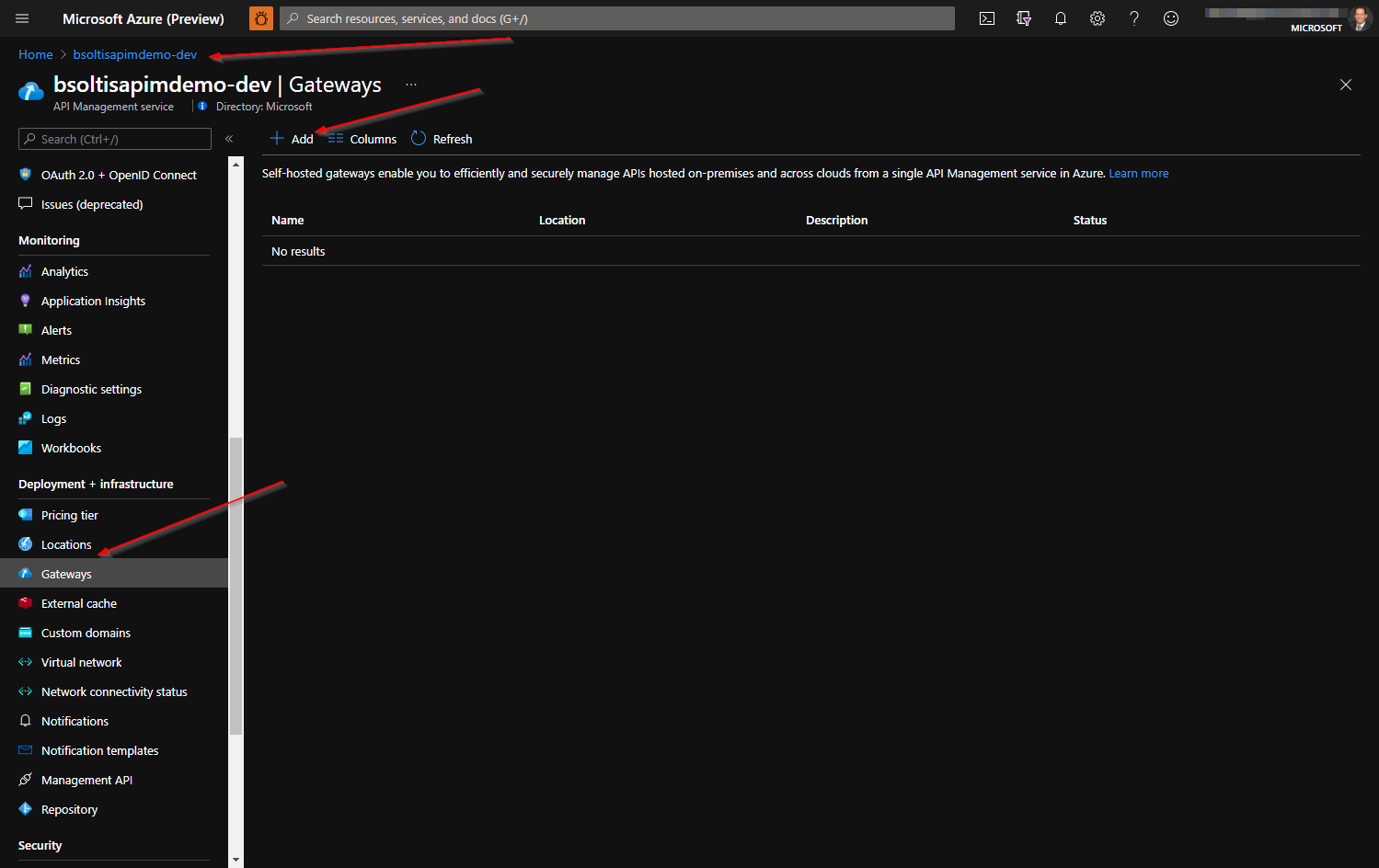This screenshot has width=1379, height=868.
Task: Open portal settings gear icon
Action: coord(1097,18)
